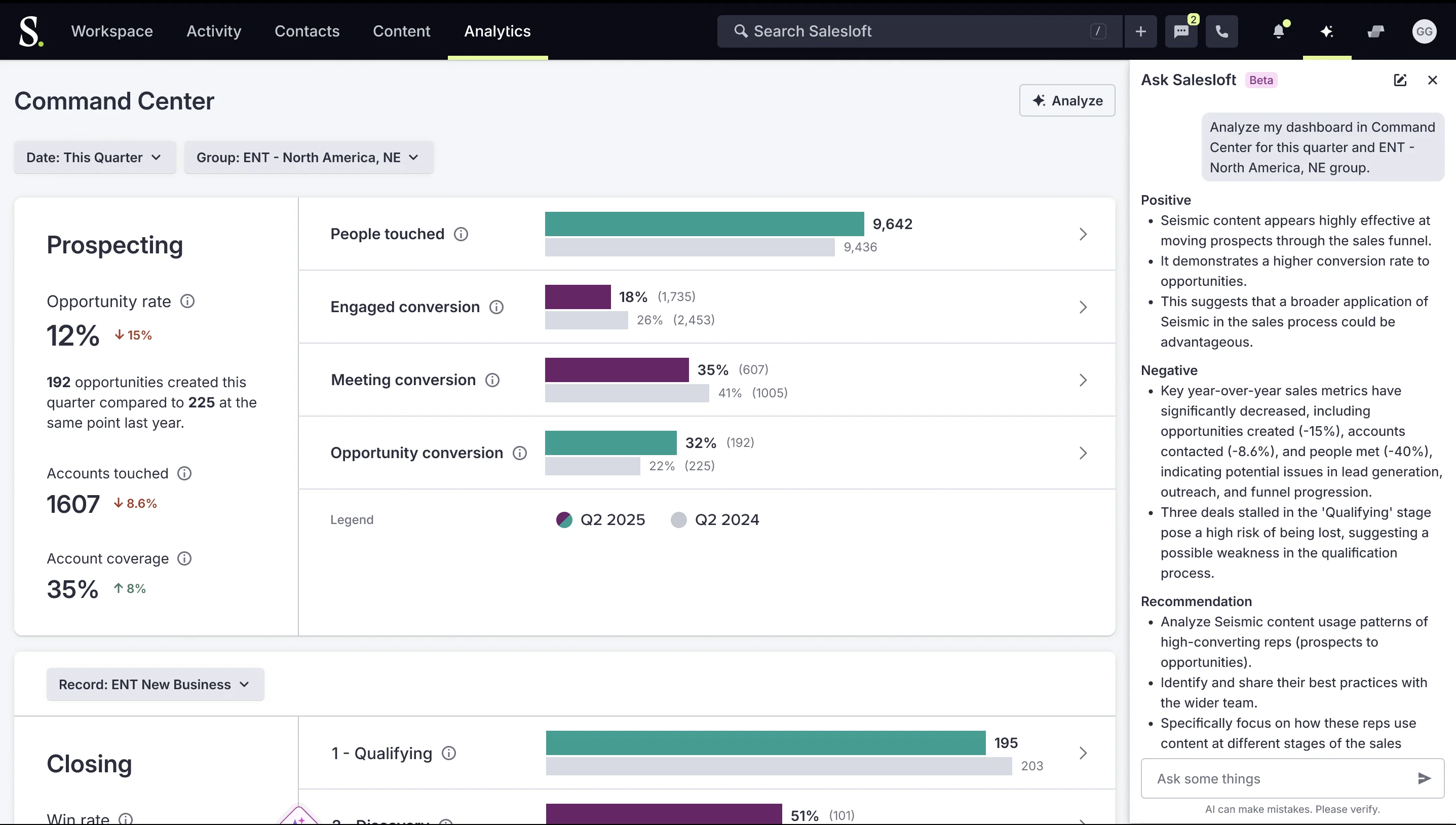1456x825 pixels.
Task: Show info for Win rate
Action: click(x=126, y=819)
